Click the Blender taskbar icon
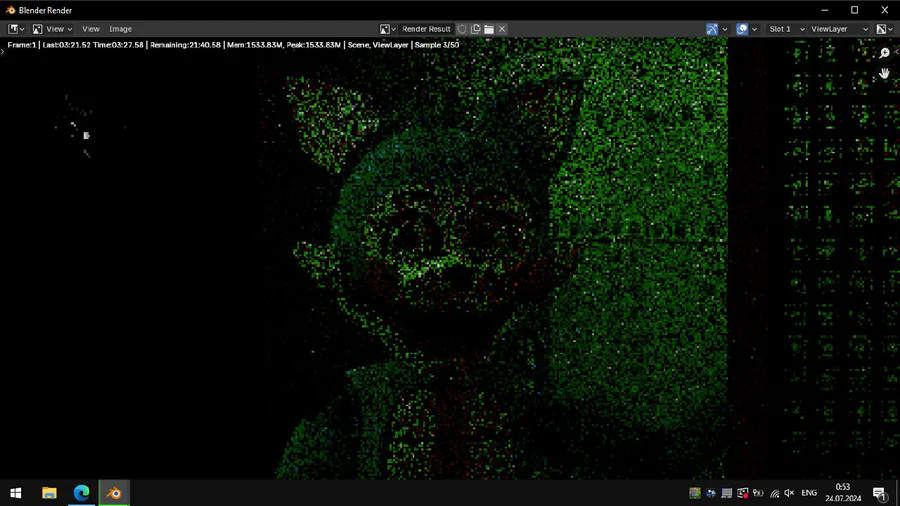Viewport: 900px width, 506px height. pyautogui.click(x=114, y=493)
